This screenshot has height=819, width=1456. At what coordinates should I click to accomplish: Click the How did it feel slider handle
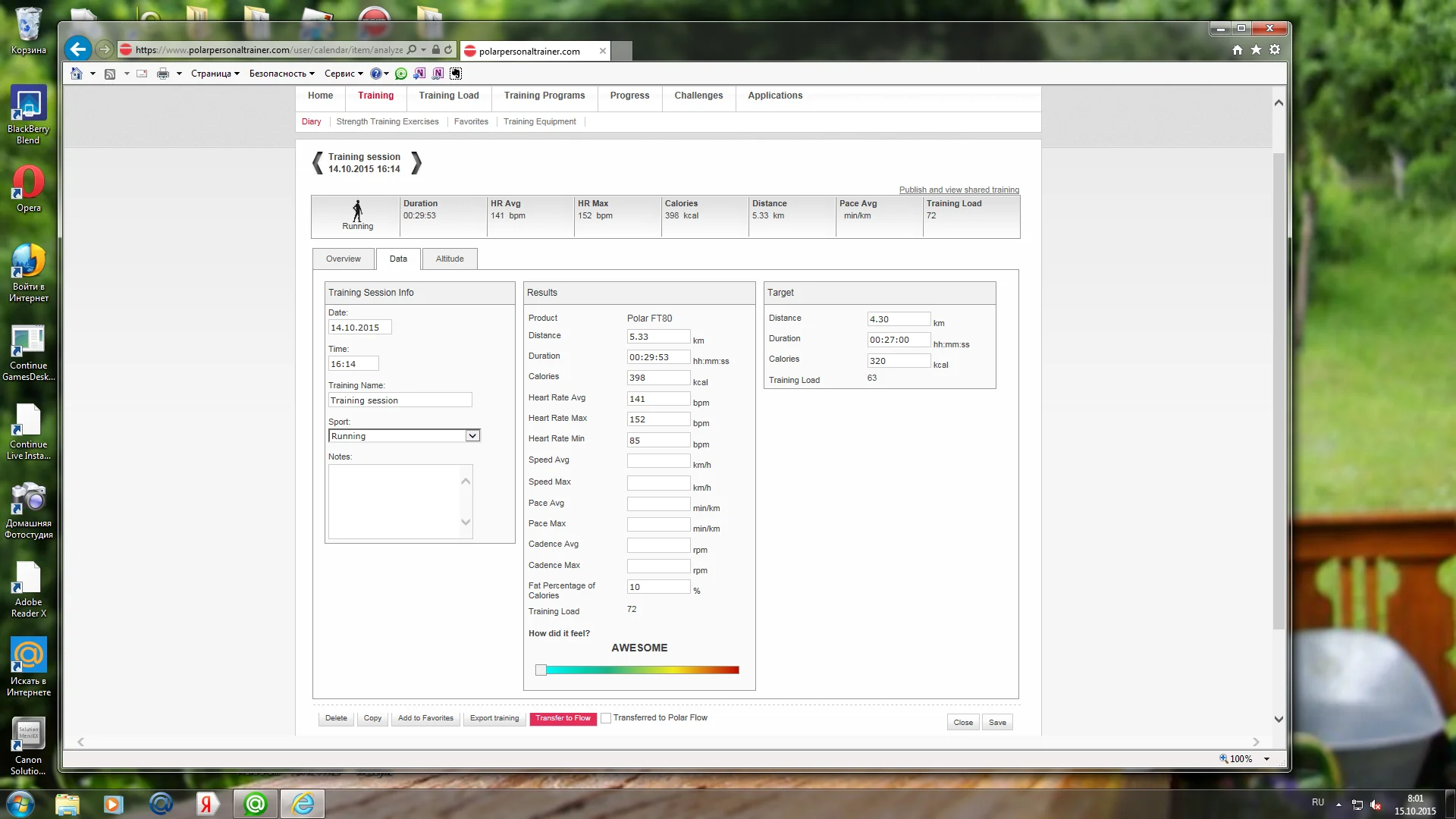[541, 670]
